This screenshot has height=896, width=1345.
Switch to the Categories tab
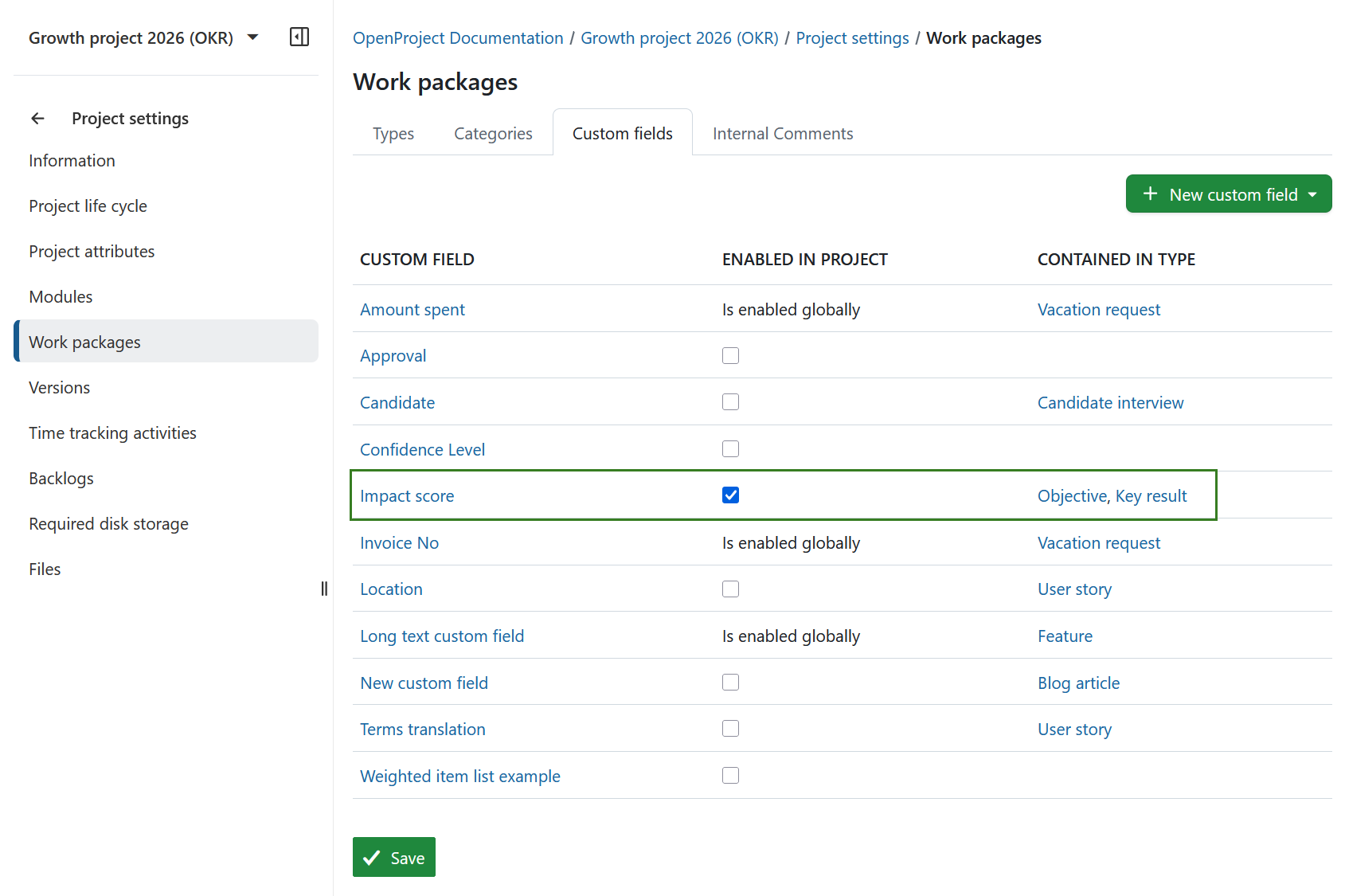coord(493,133)
